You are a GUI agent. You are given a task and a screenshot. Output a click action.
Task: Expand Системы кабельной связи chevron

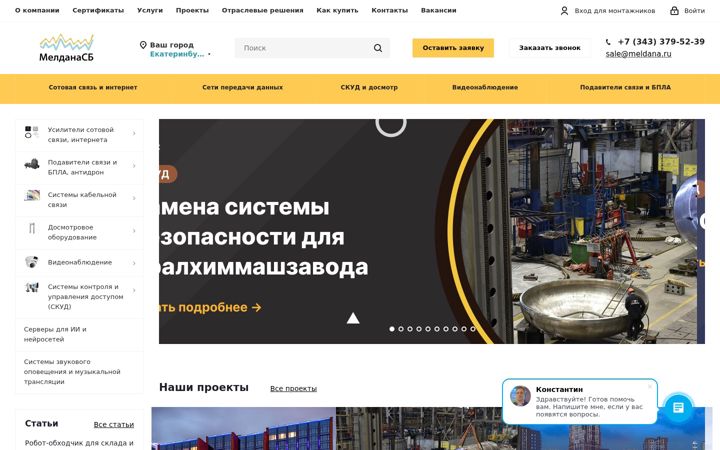pos(134,198)
